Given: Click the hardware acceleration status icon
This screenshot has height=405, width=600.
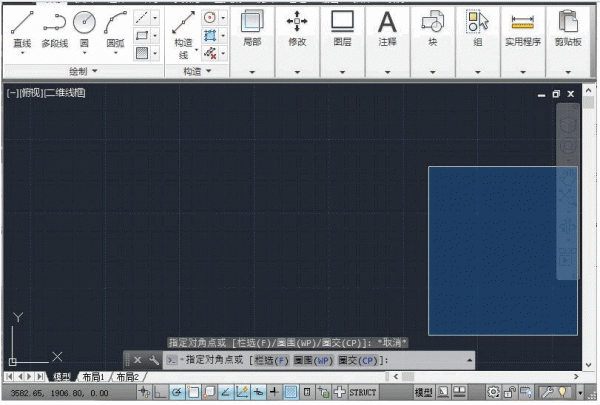Looking at the screenshot, I should [x=526, y=392].
